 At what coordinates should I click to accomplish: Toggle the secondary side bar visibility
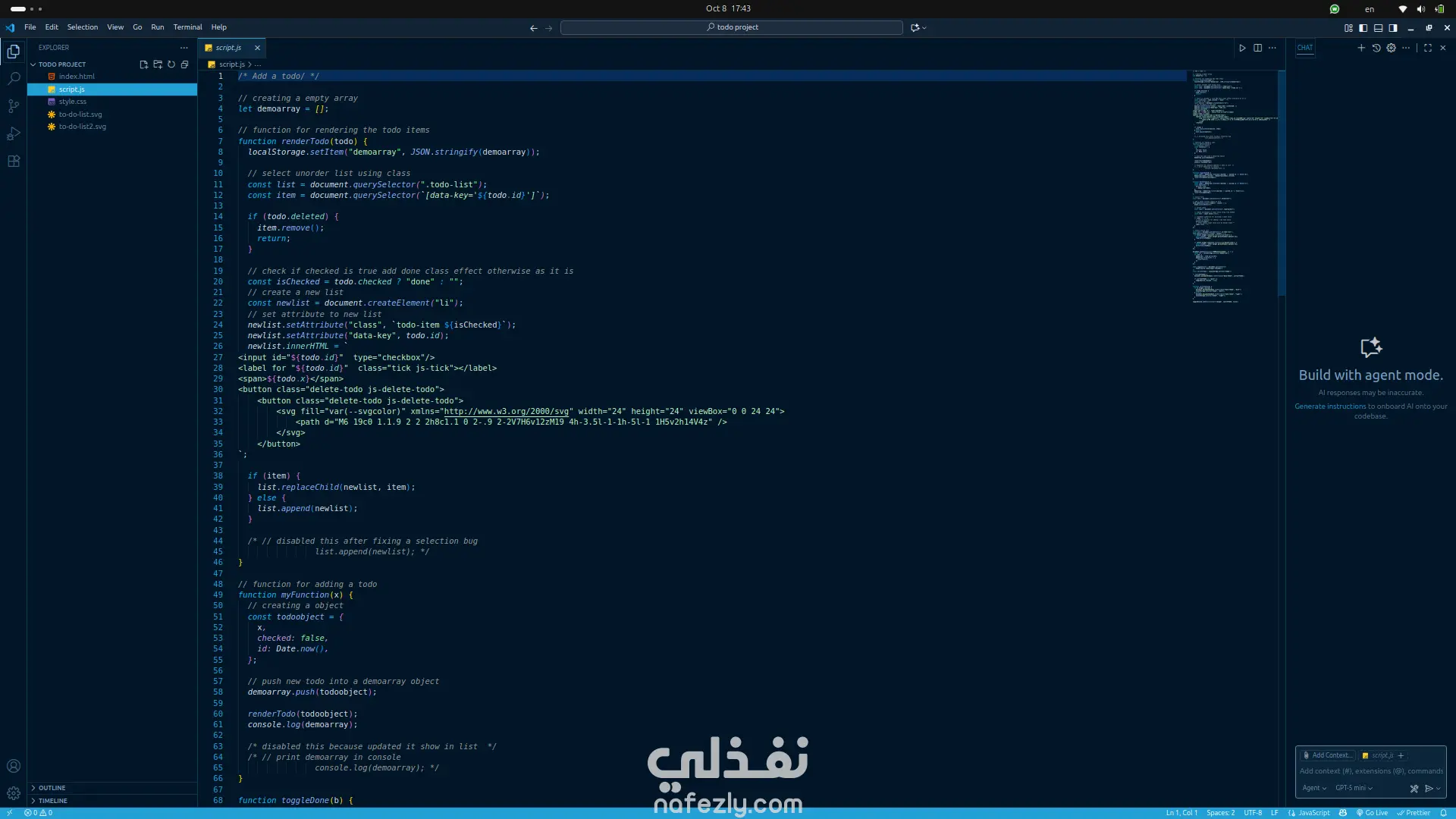pyautogui.click(x=1393, y=28)
